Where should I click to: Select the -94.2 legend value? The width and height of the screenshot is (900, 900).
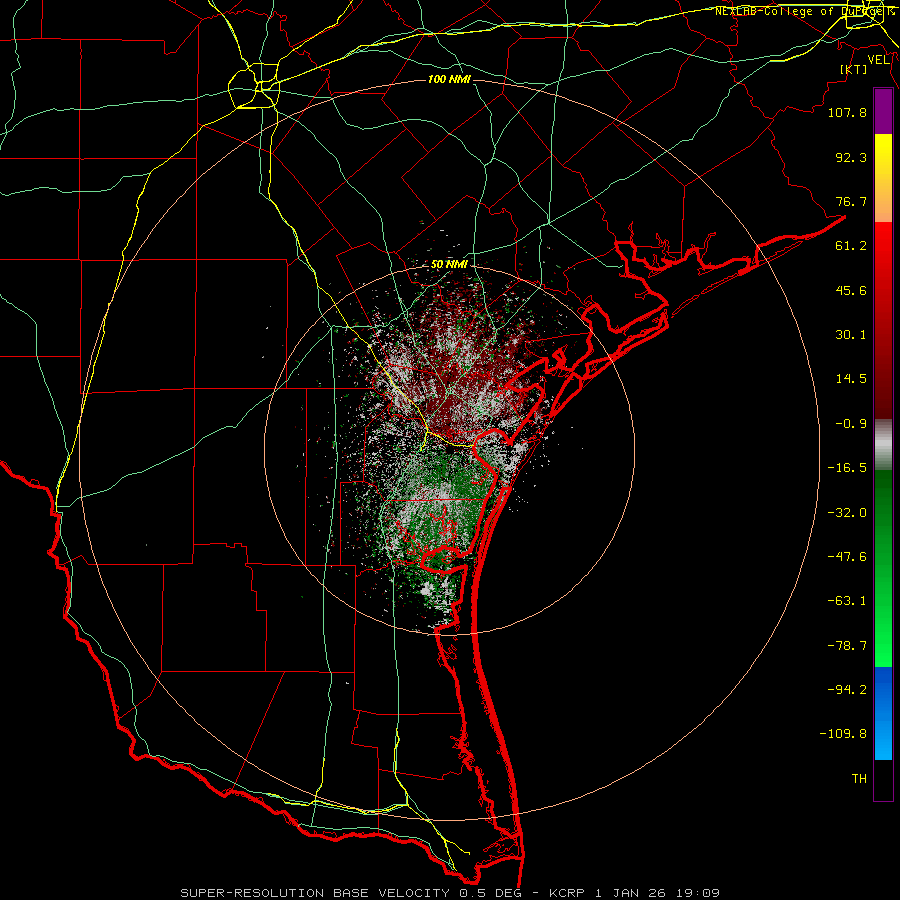coord(847,689)
